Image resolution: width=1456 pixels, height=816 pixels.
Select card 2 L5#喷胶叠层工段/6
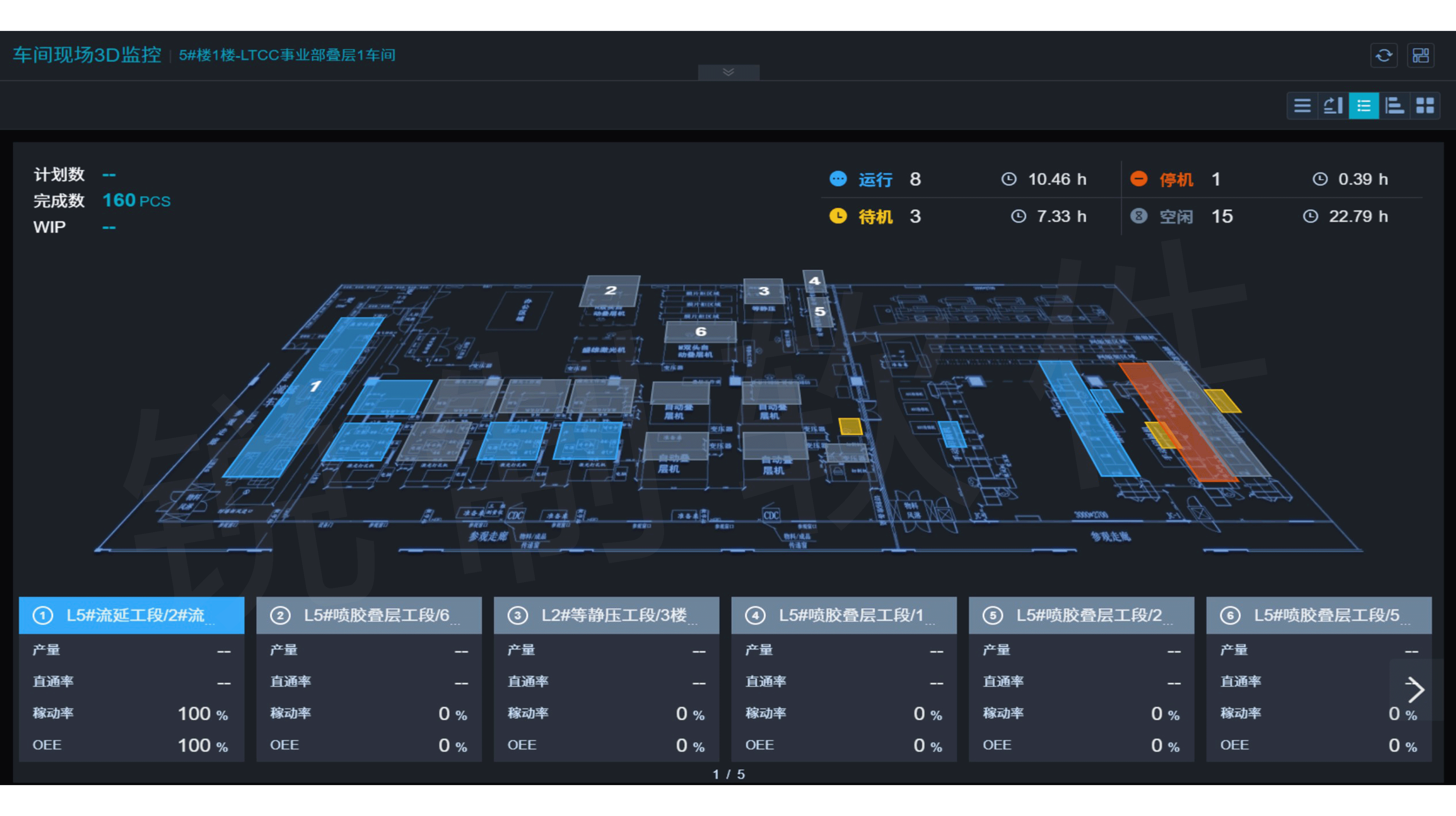(x=368, y=615)
